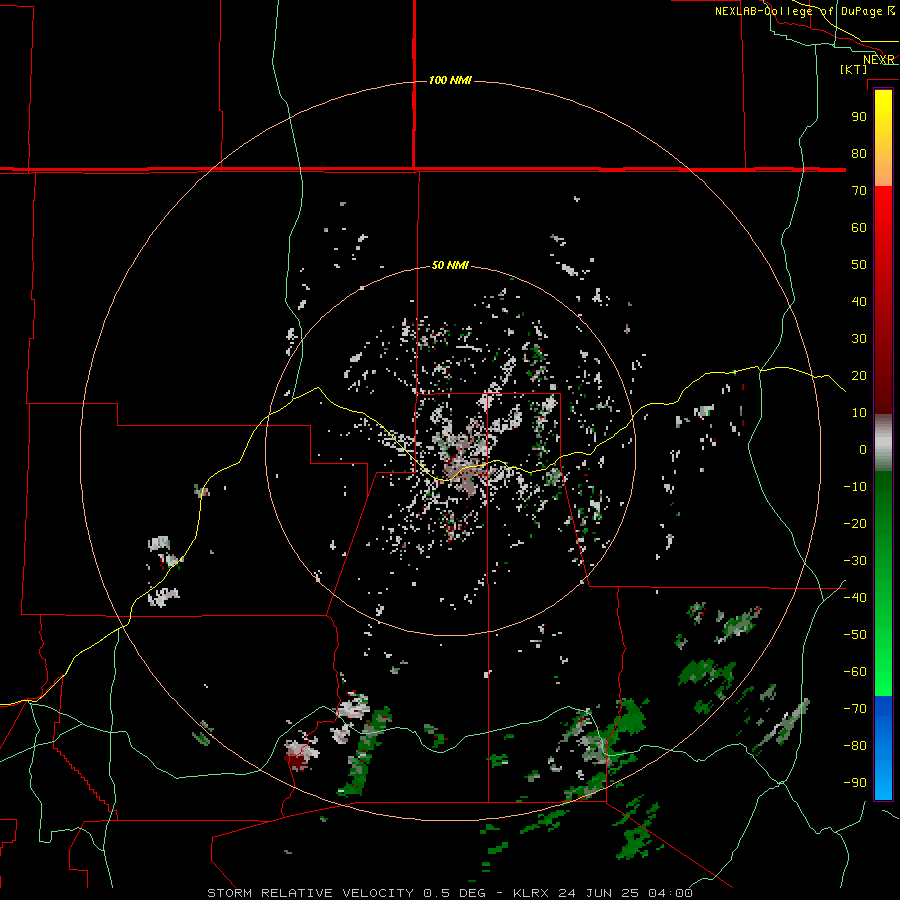
Task: Click the bright green band of the color bar
Action: coord(883,660)
